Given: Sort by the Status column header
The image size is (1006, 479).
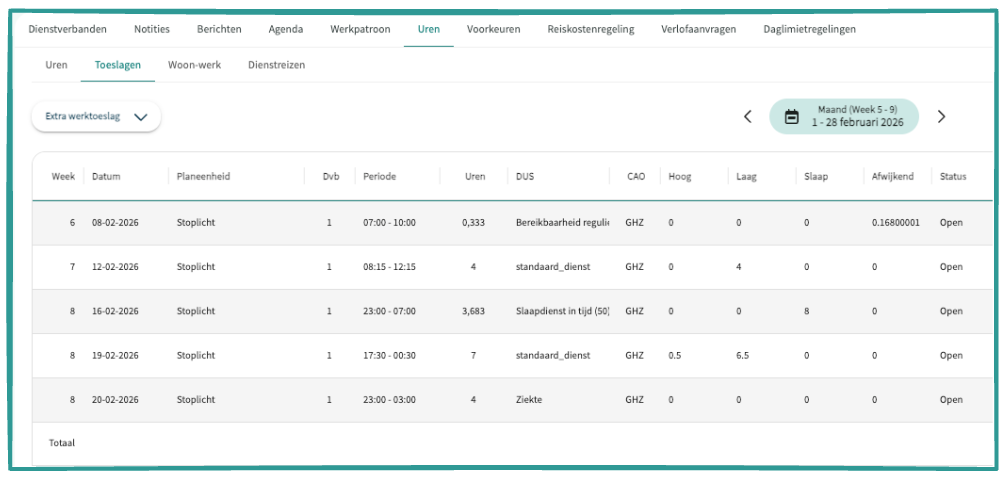Looking at the screenshot, I should 953,177.
